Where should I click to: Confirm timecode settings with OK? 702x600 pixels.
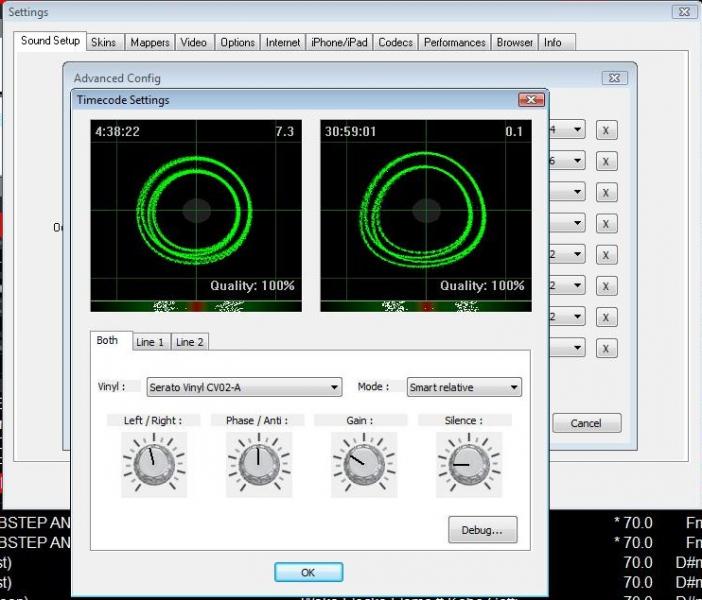point(308,572)
